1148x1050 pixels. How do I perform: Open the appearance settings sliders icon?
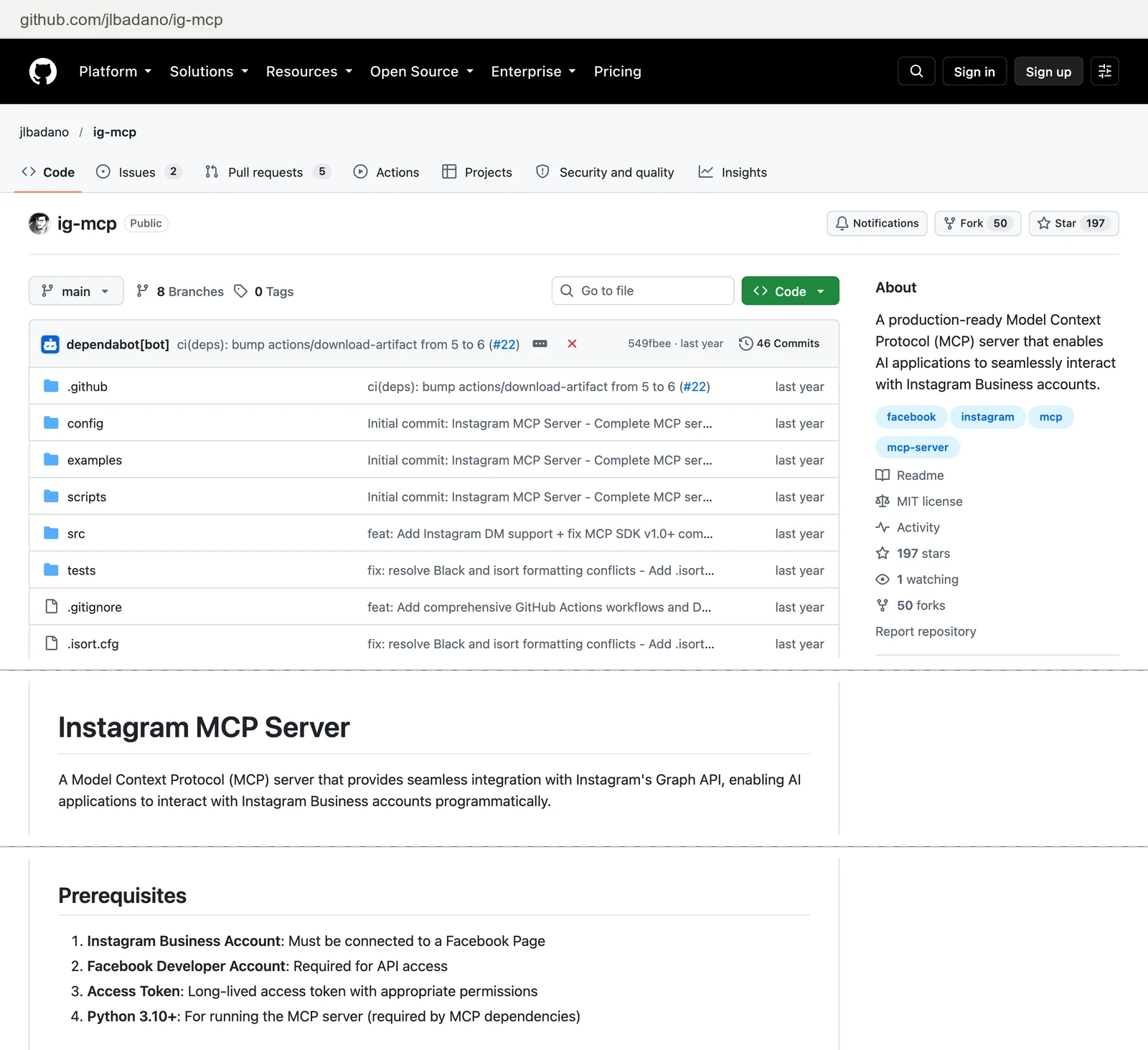click(x=1105, y=71)
